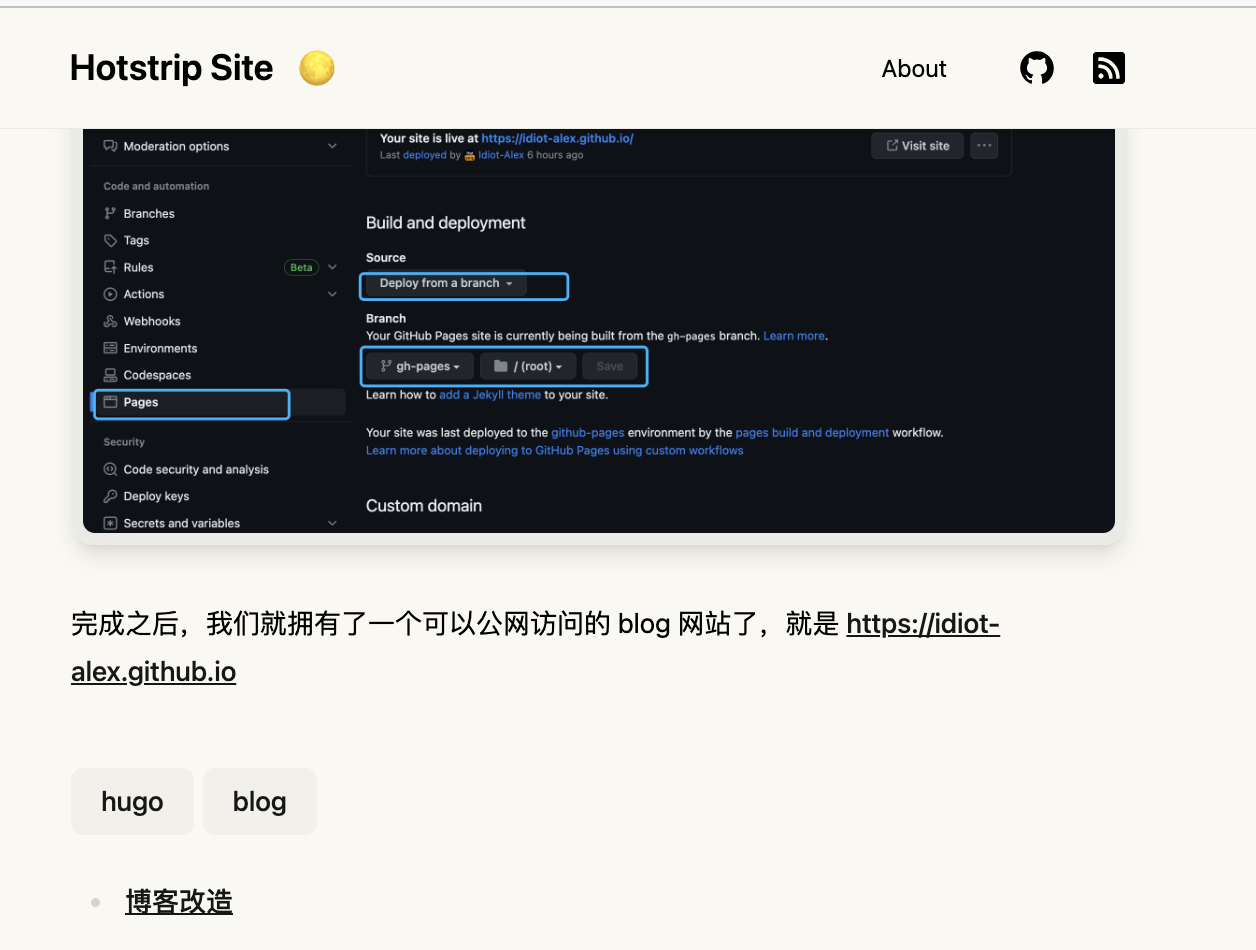Toggle the moon theme switch icon
Screen dimensions: 1256x950
(317, 68)
